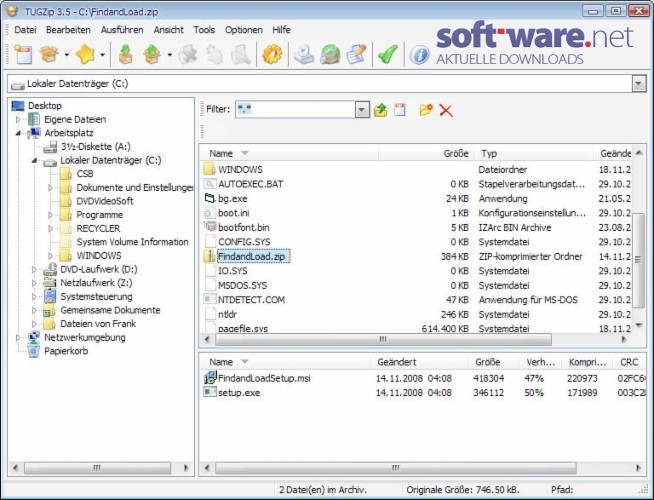654x500 pixels.
Task: Open the Datei menu
Action: coord(25,30)
